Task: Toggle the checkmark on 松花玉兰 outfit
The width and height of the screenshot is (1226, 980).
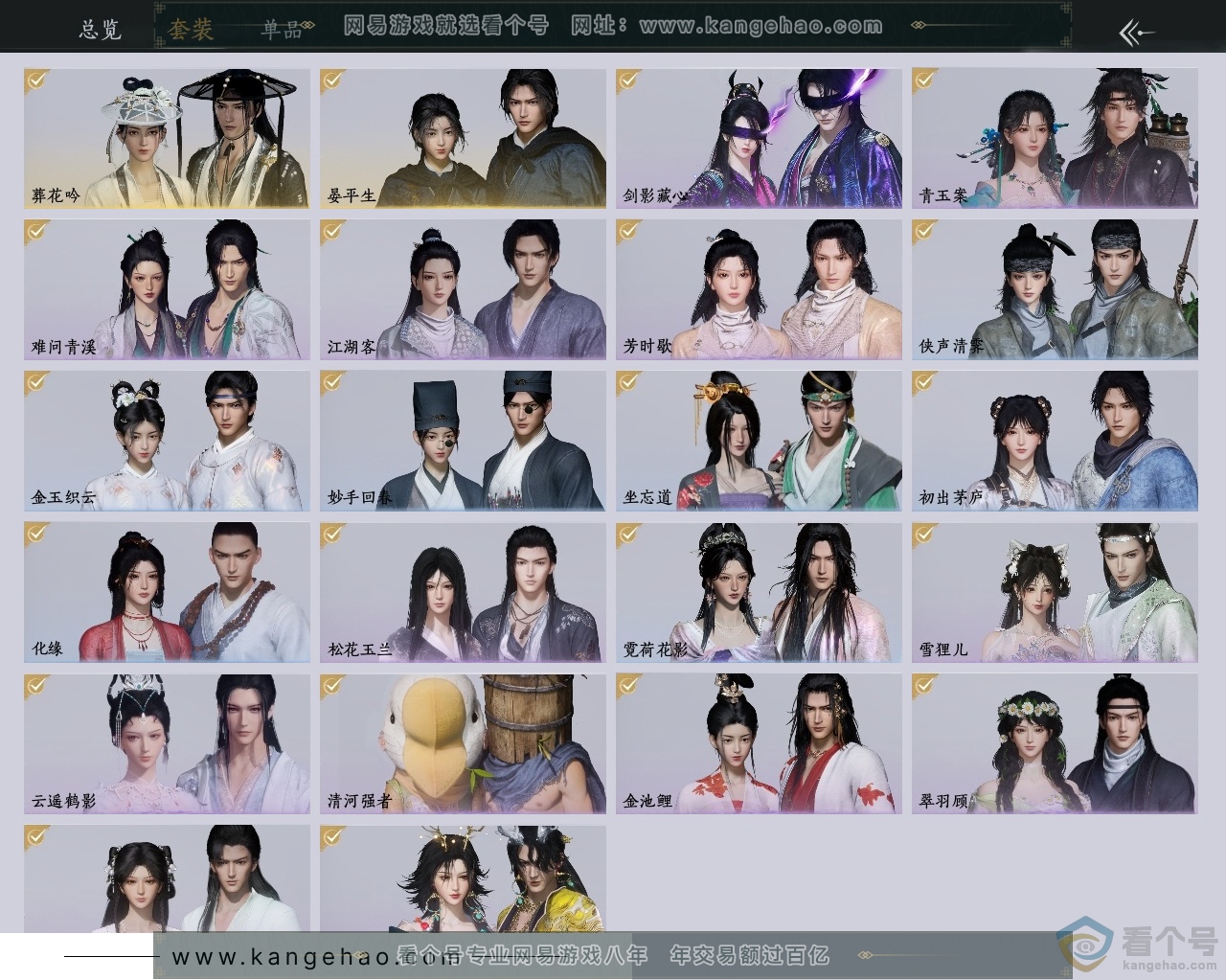Action: click(333, 536)
